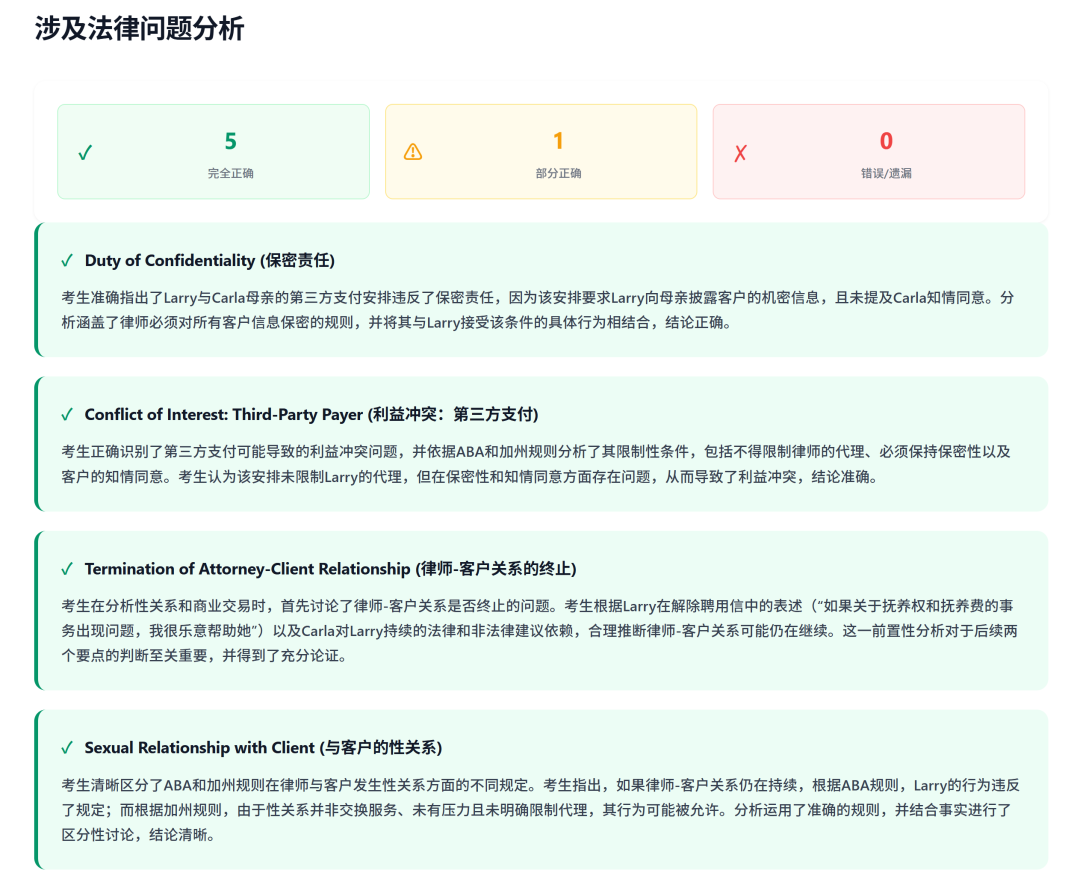Click the checkmark beside Sexual Relationship with Client
The image size is (1080, 876).
(67, 748)
